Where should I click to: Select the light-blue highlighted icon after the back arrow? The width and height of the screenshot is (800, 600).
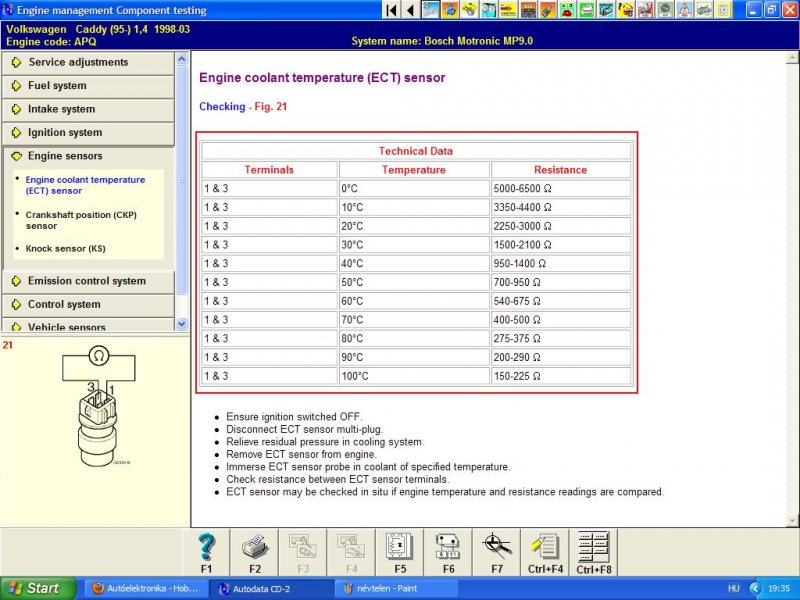click(430, 10)
